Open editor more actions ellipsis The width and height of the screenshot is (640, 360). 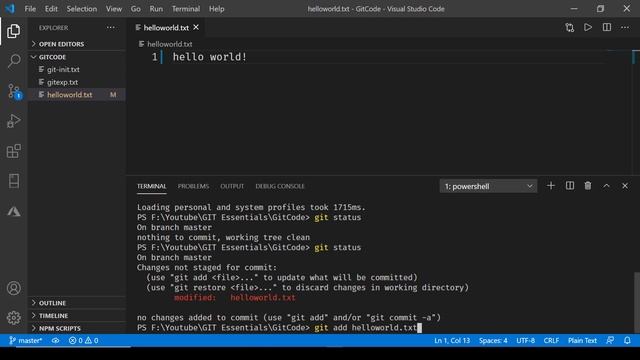pos(625,27)
